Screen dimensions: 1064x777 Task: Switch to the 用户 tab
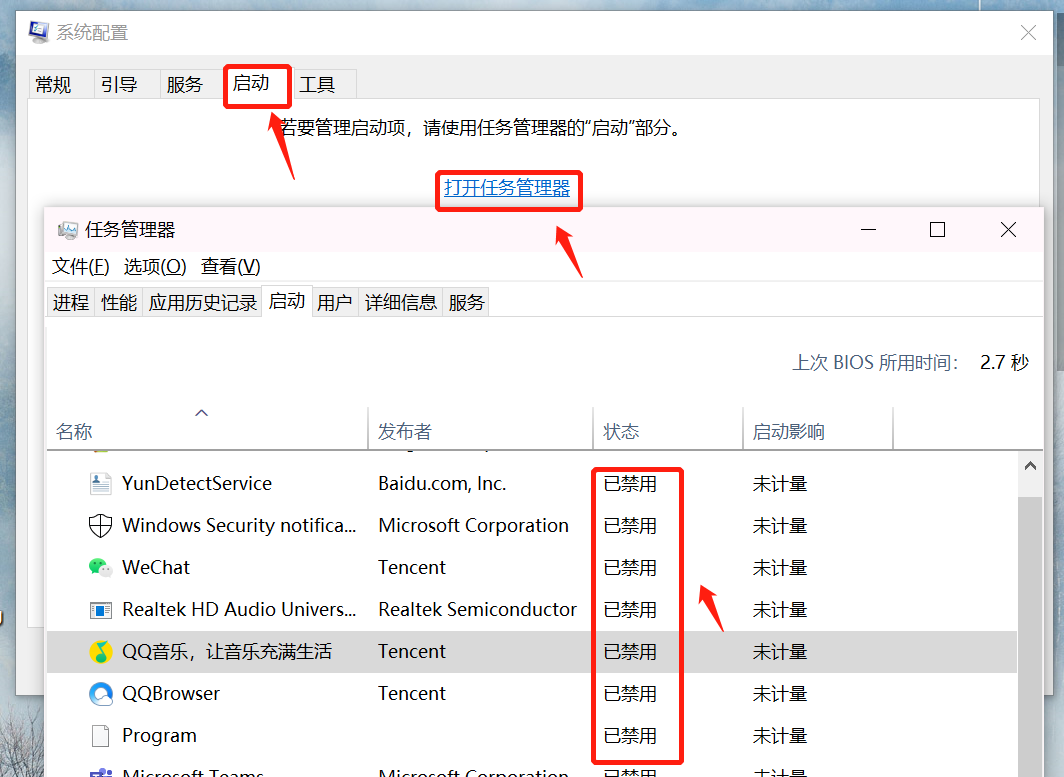click(335, 301)
